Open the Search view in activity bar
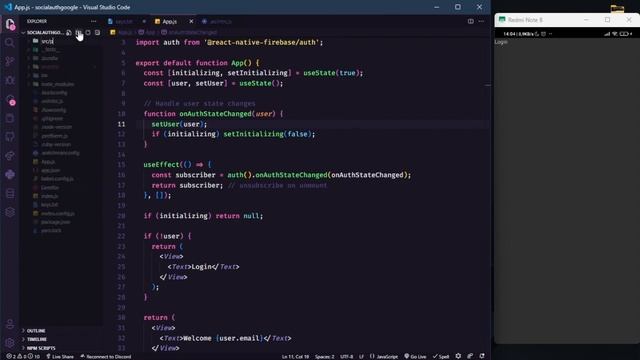Viewport: 640px width, 360px height. coord(10,43)
